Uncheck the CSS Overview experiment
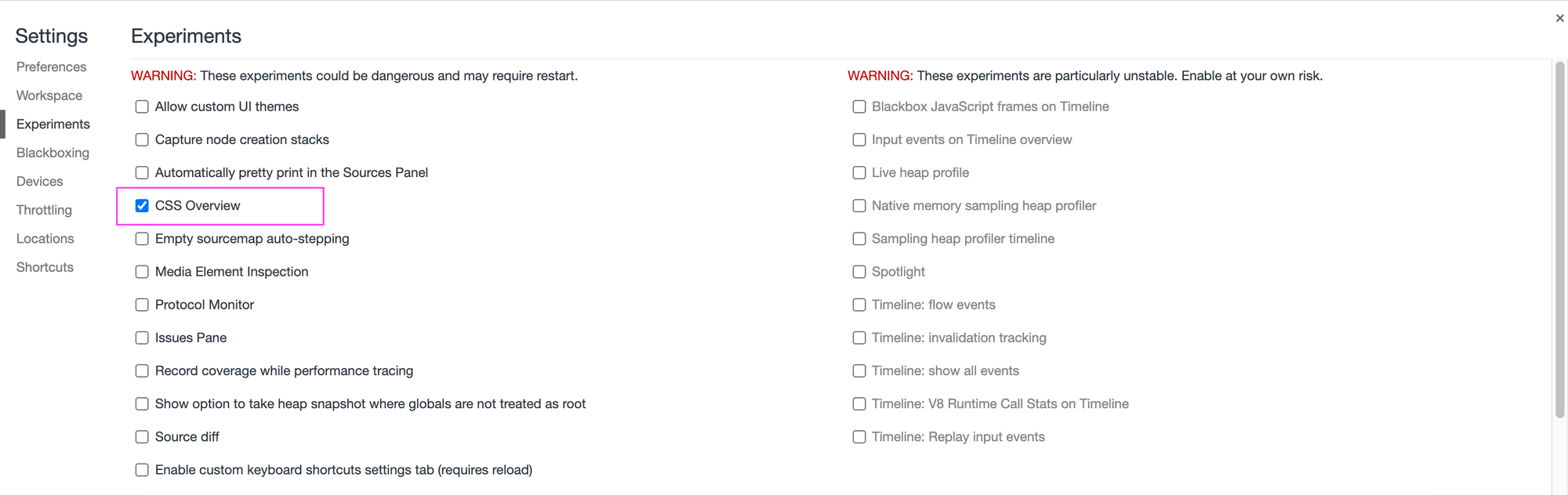The width and height of the screenshot is (1568, 495). pos(142,206)
